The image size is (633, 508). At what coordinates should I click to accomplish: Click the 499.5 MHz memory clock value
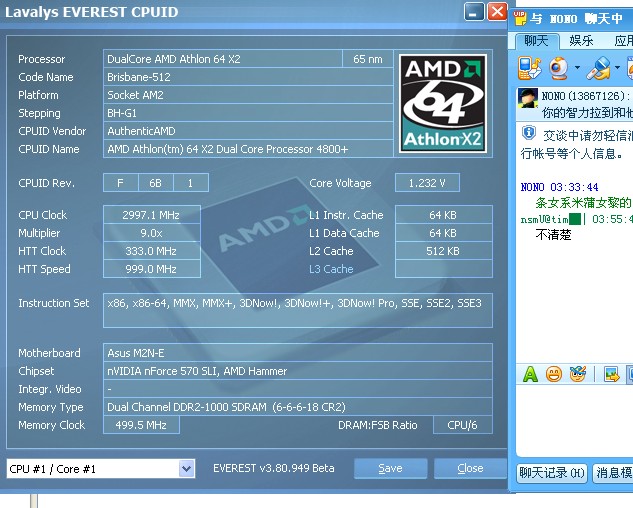(141, 425)
